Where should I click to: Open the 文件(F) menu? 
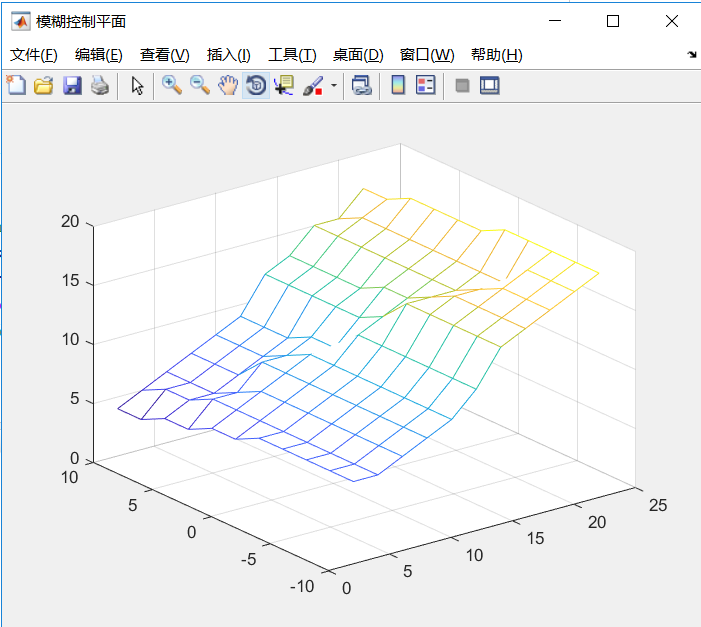(34, 55)
